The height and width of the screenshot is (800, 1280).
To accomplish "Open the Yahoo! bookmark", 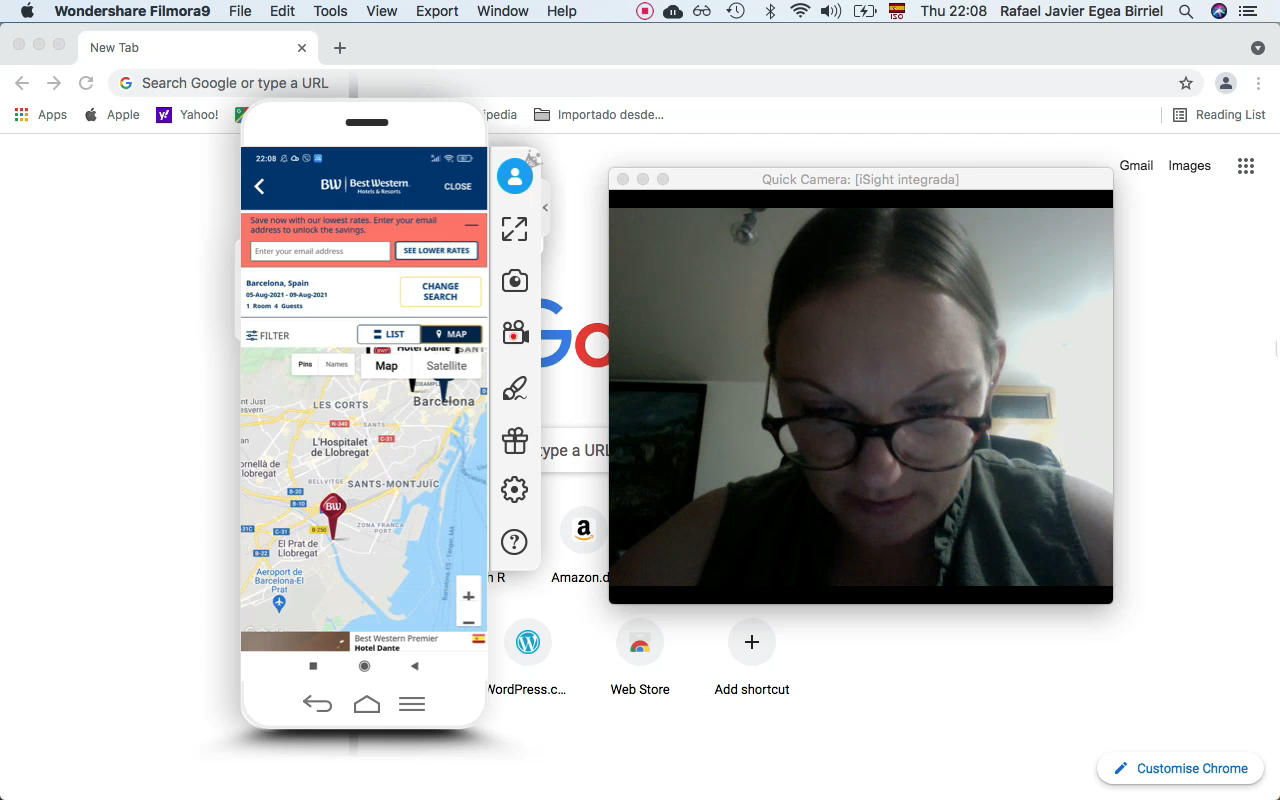I will pos(188,115).
